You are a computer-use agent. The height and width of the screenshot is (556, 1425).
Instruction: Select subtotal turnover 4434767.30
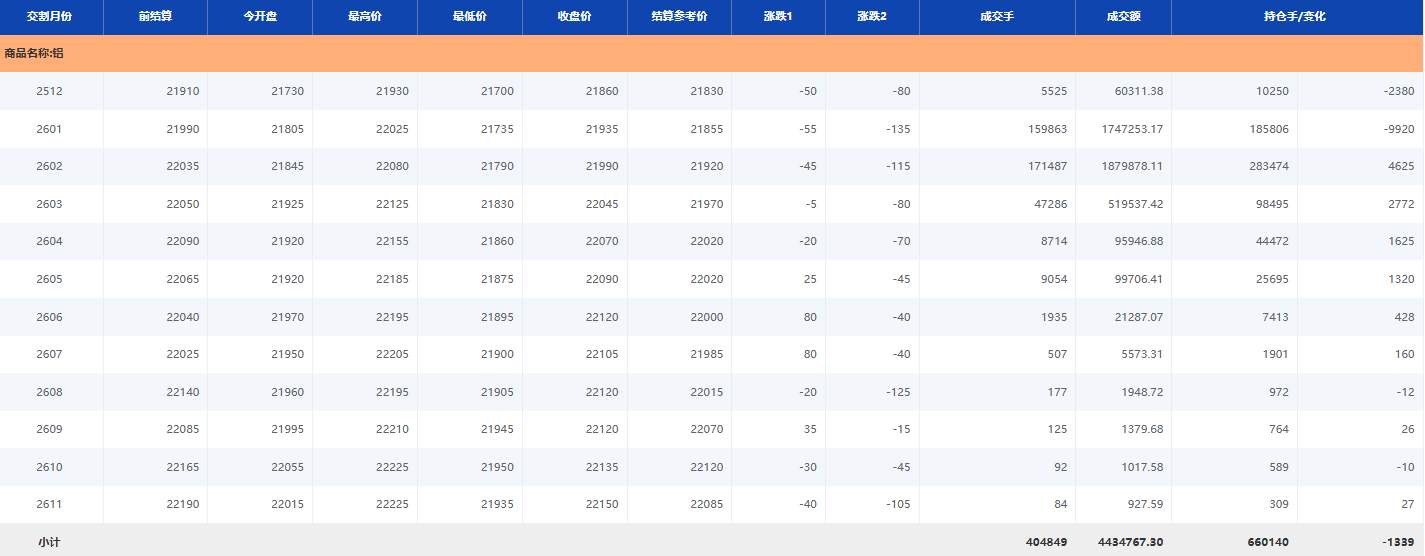pos(1130,541)
